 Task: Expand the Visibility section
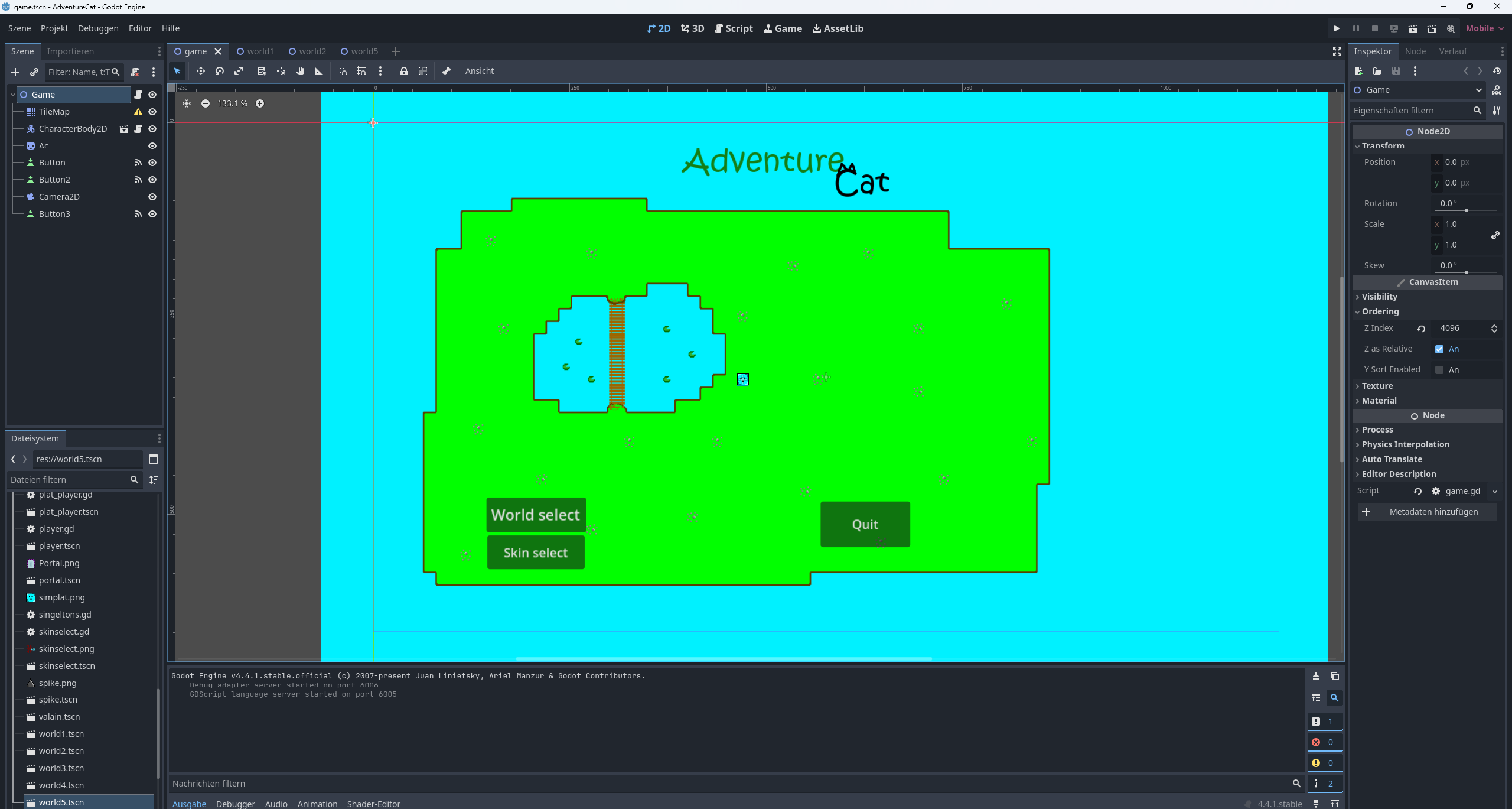point(1379,297)
